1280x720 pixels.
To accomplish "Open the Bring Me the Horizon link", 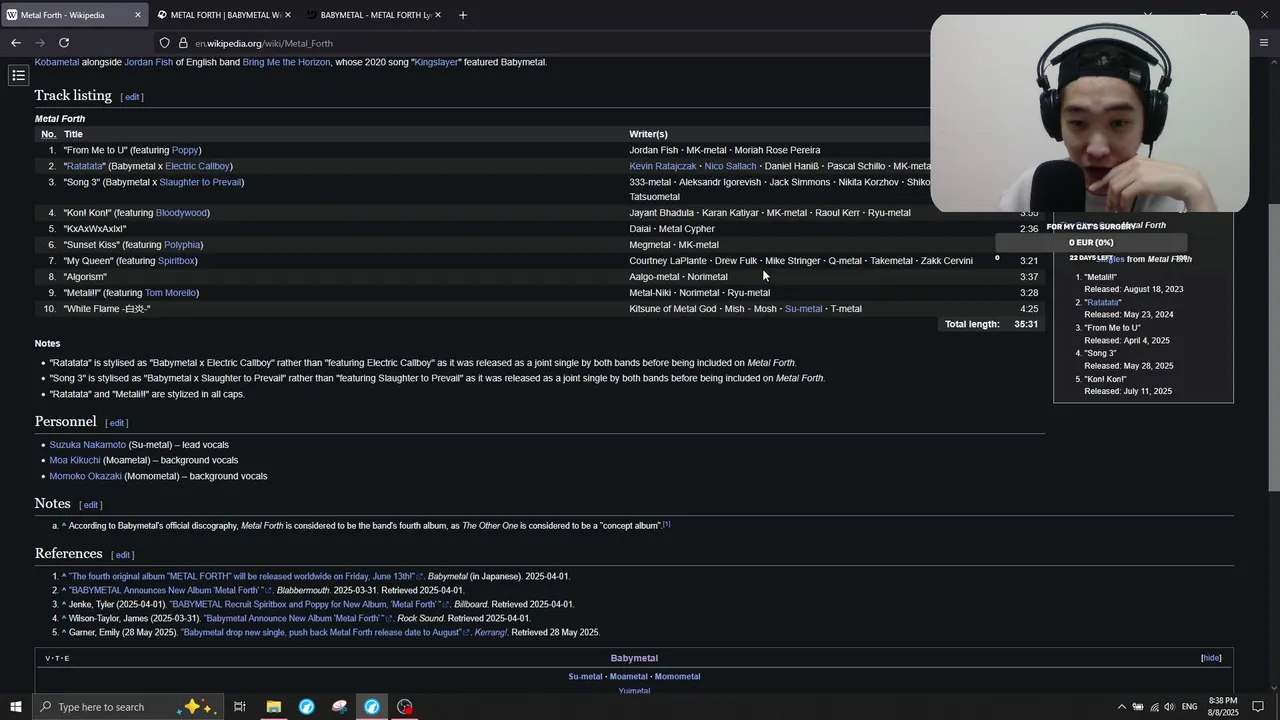I will tap(286, 62).
